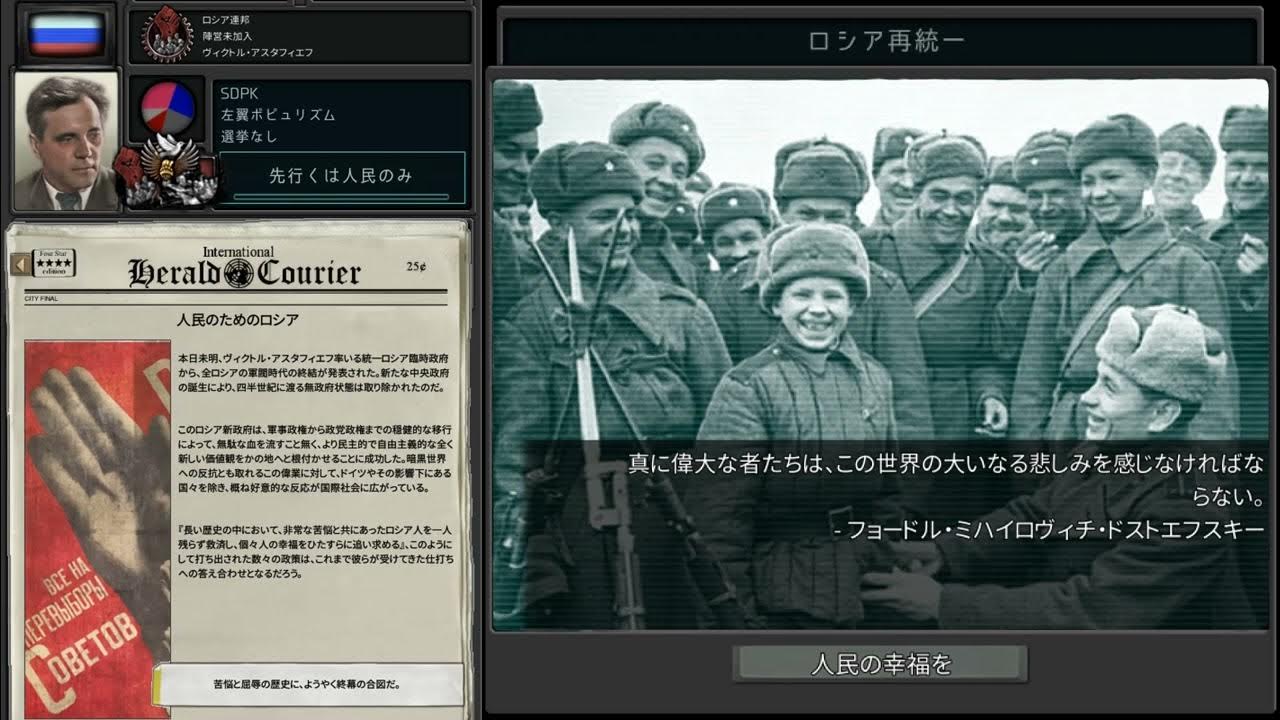The image size is (1280, 720).
Task: Click the Soviet hand propaganda poster
Action: tap(97, 529)
